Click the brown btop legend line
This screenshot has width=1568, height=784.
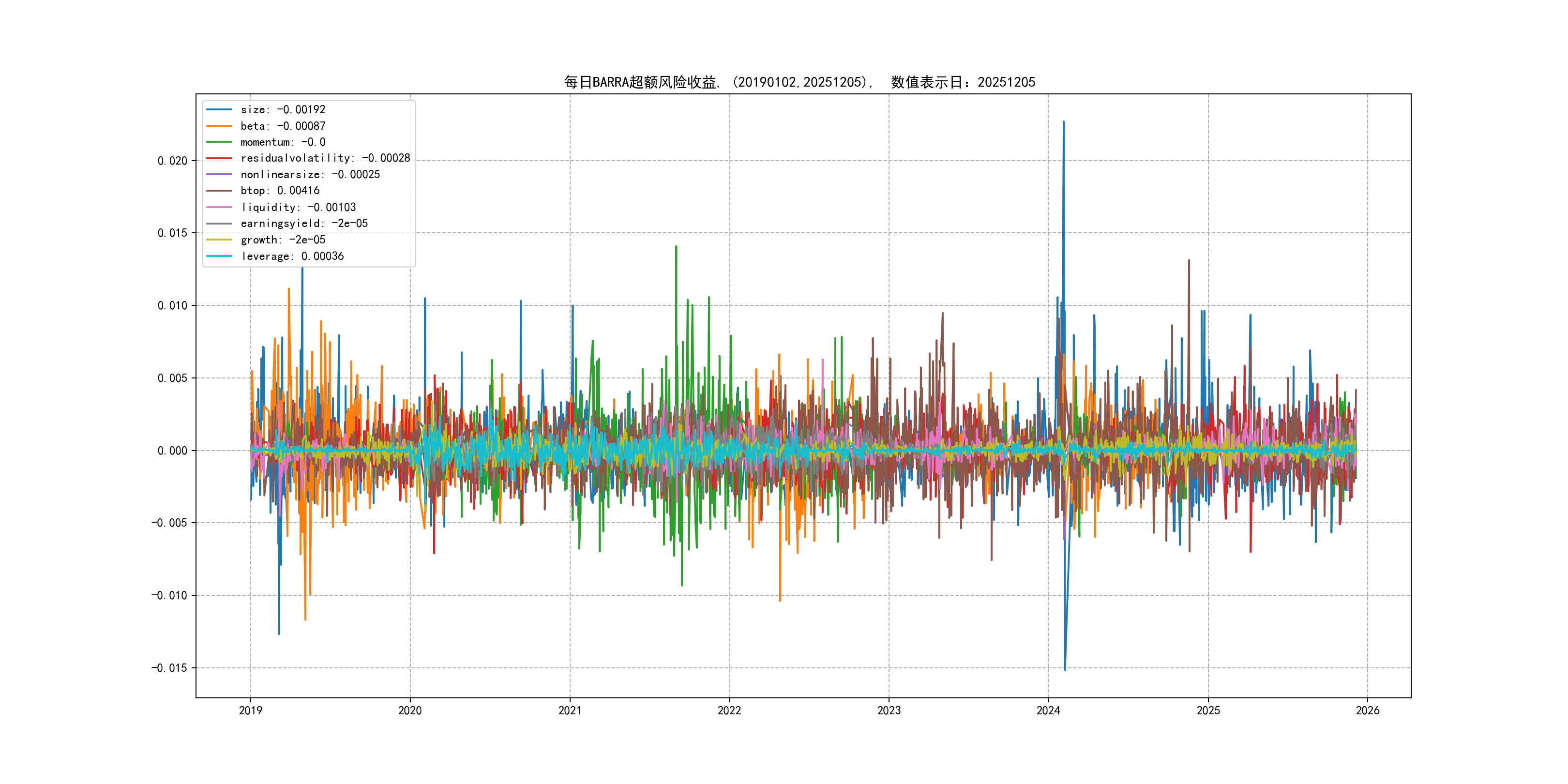pos(219,191)
